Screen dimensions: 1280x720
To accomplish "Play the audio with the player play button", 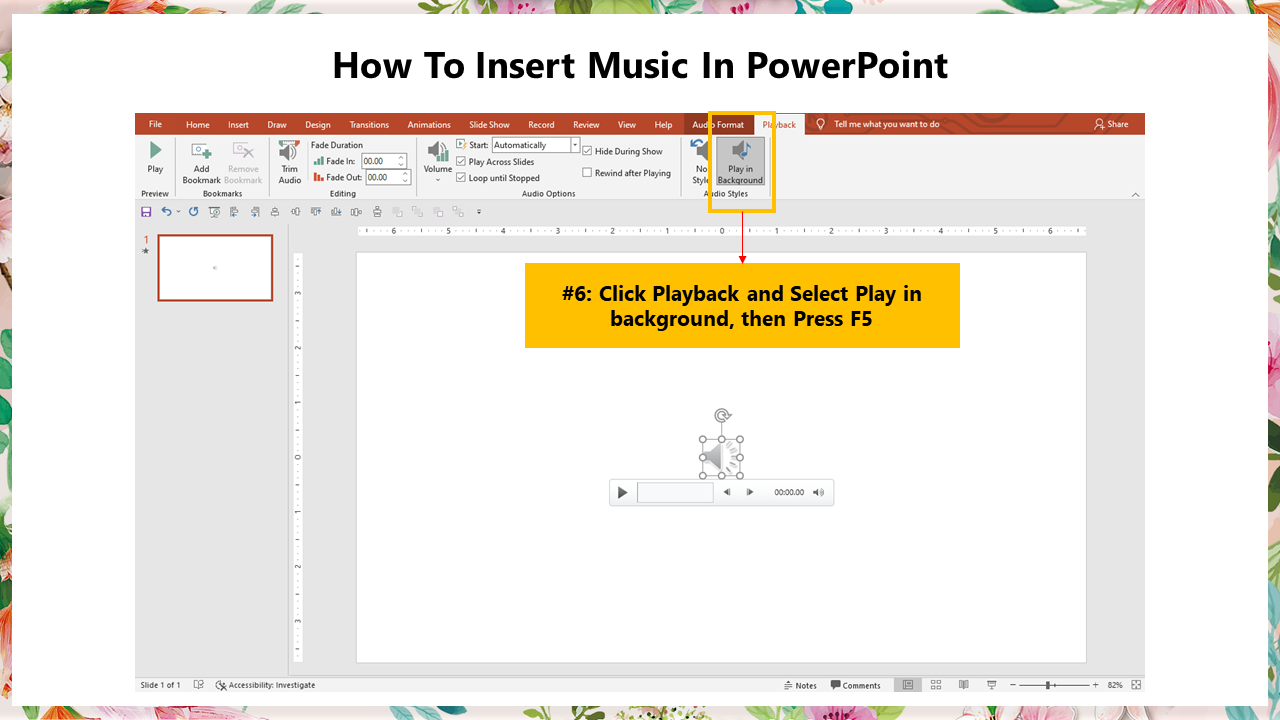I will [622, 492].
